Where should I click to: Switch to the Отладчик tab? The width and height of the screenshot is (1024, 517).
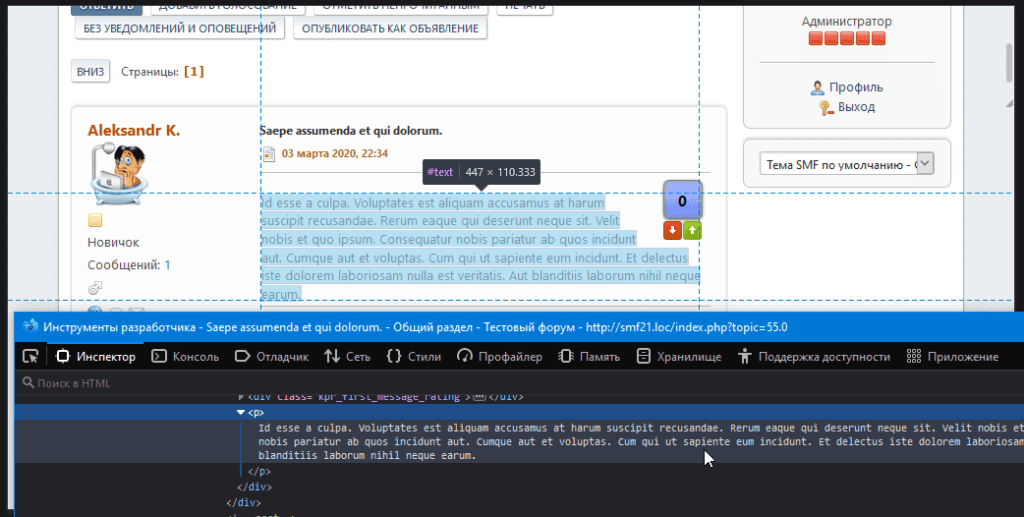[x=271, y=356]
